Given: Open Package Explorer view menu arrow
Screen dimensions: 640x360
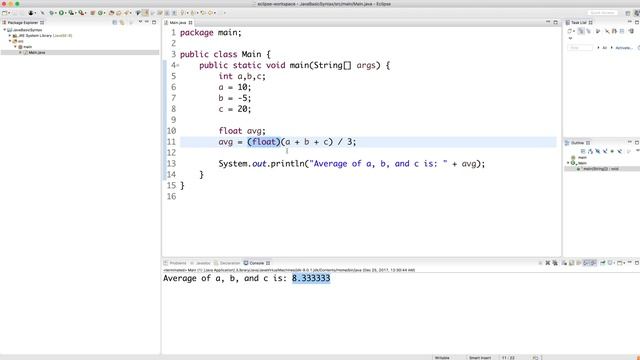Looking at the screenshot, I should coord(140,22).
